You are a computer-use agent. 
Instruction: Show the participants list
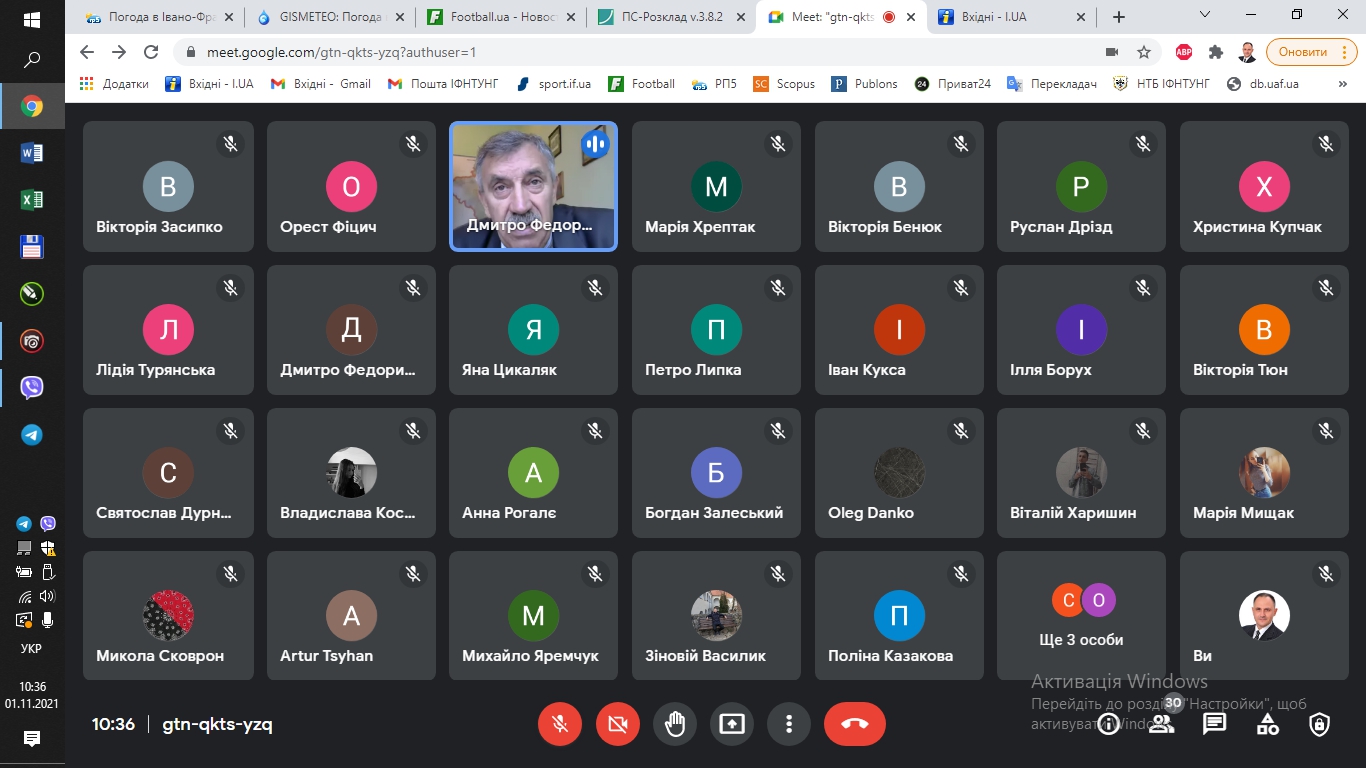coord(1161,724)
